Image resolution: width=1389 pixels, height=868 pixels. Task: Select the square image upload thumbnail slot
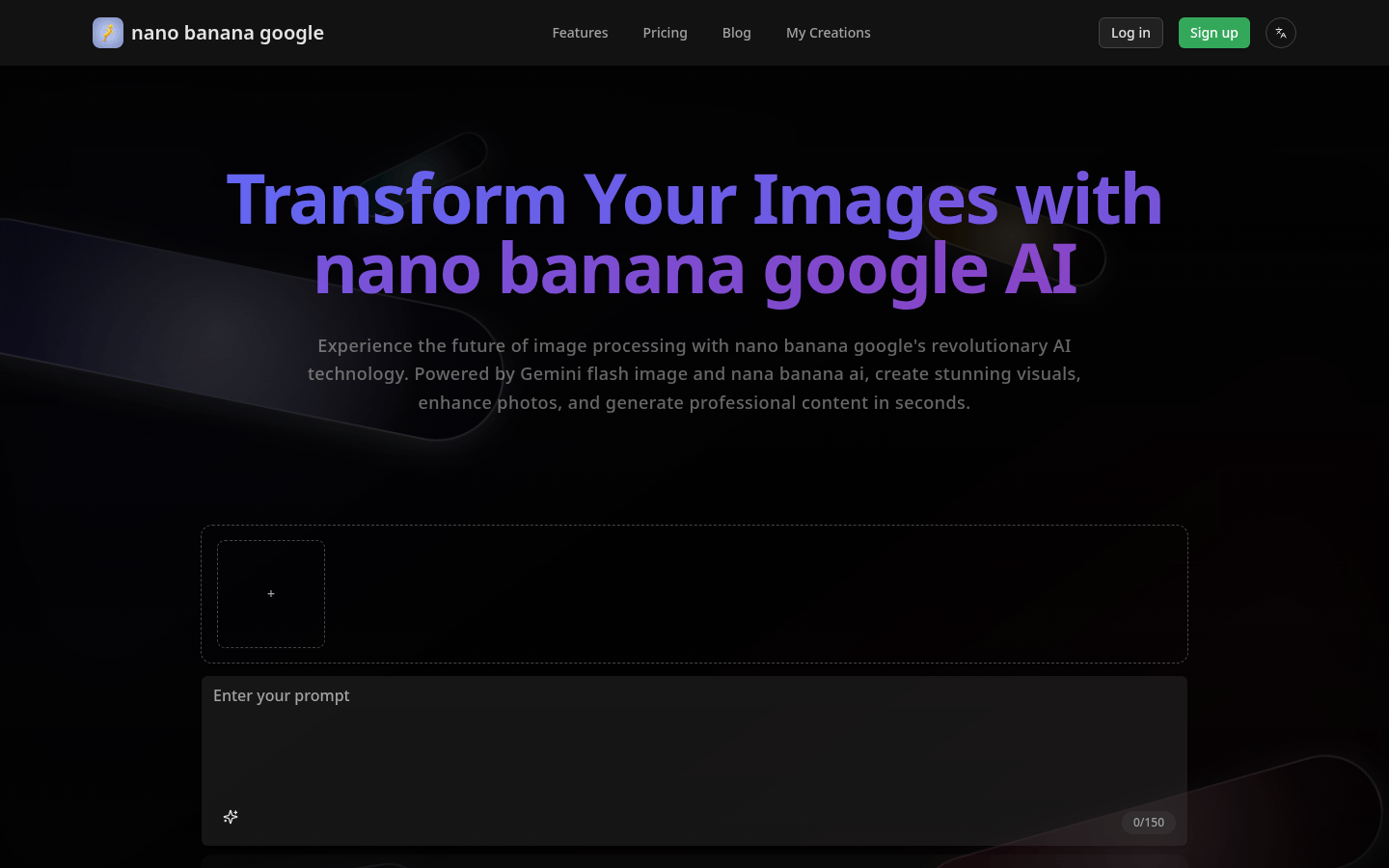coord(271,594)
